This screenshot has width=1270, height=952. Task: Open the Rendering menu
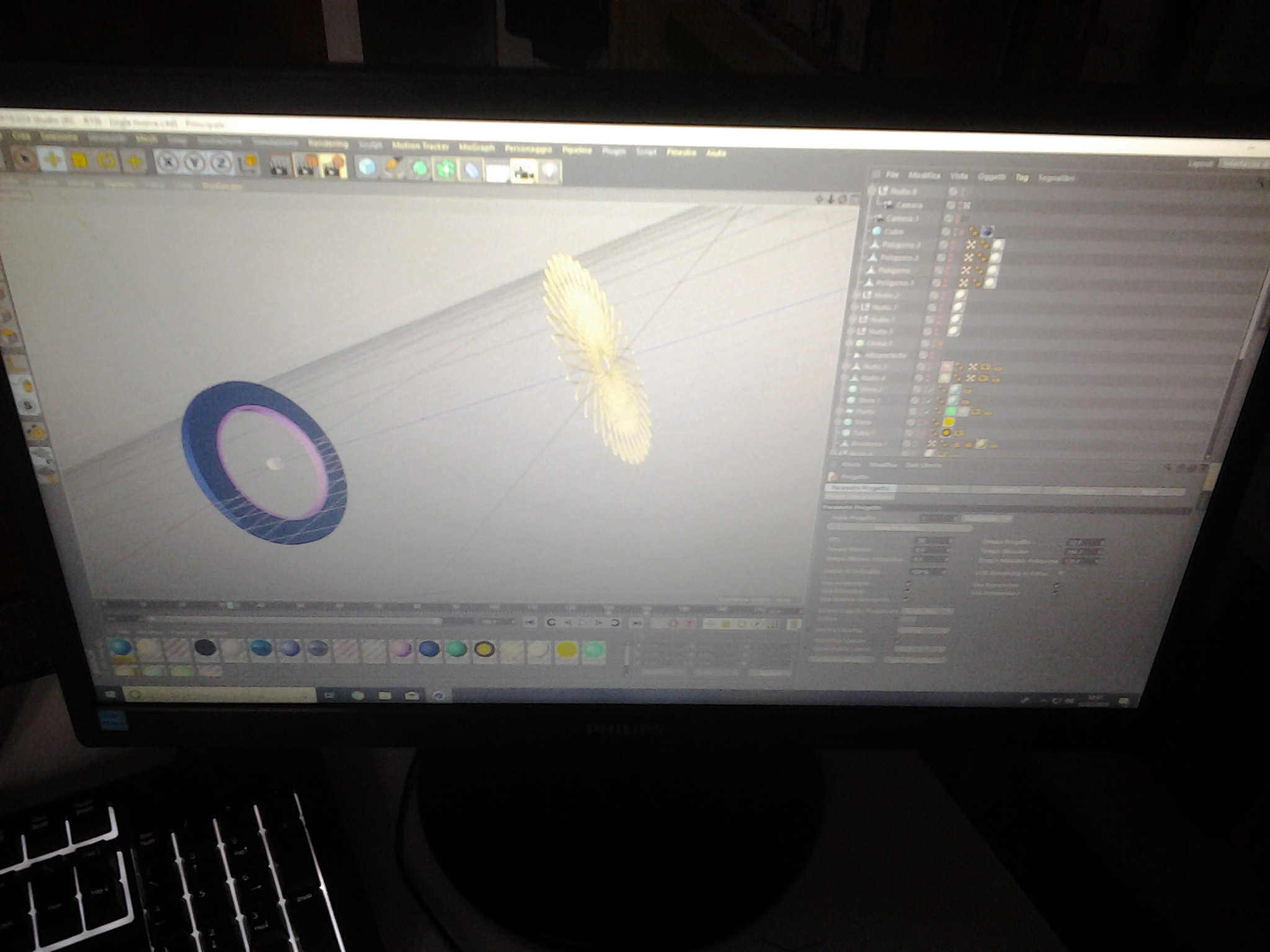[x=328, y=144]
